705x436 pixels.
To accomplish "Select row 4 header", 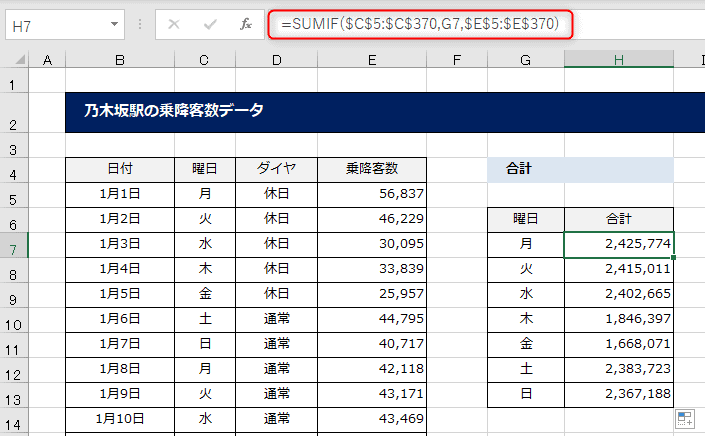I will 13,170.
